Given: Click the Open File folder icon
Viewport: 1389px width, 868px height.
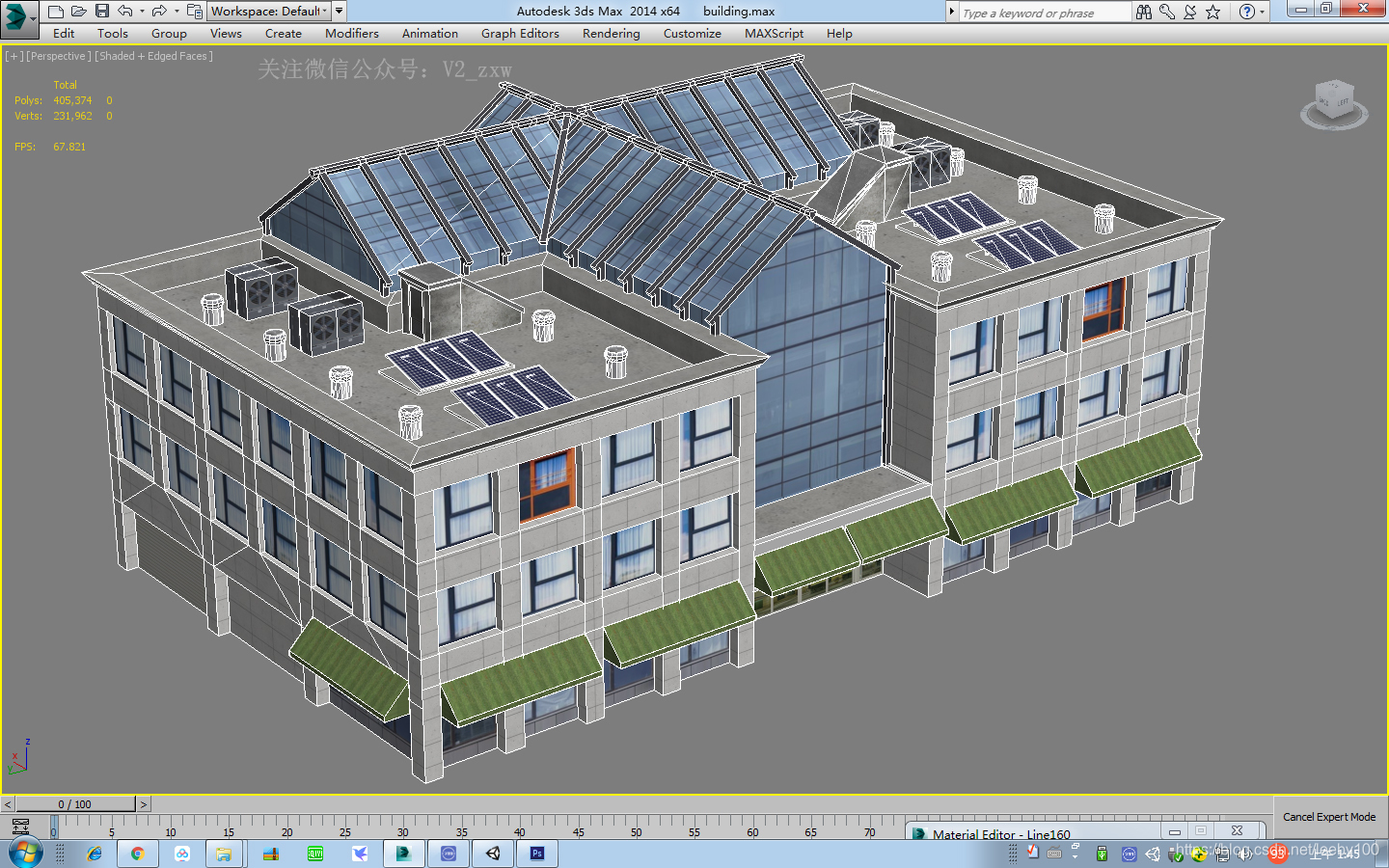Looking at the screenshot, I should [x=78, y=12].
